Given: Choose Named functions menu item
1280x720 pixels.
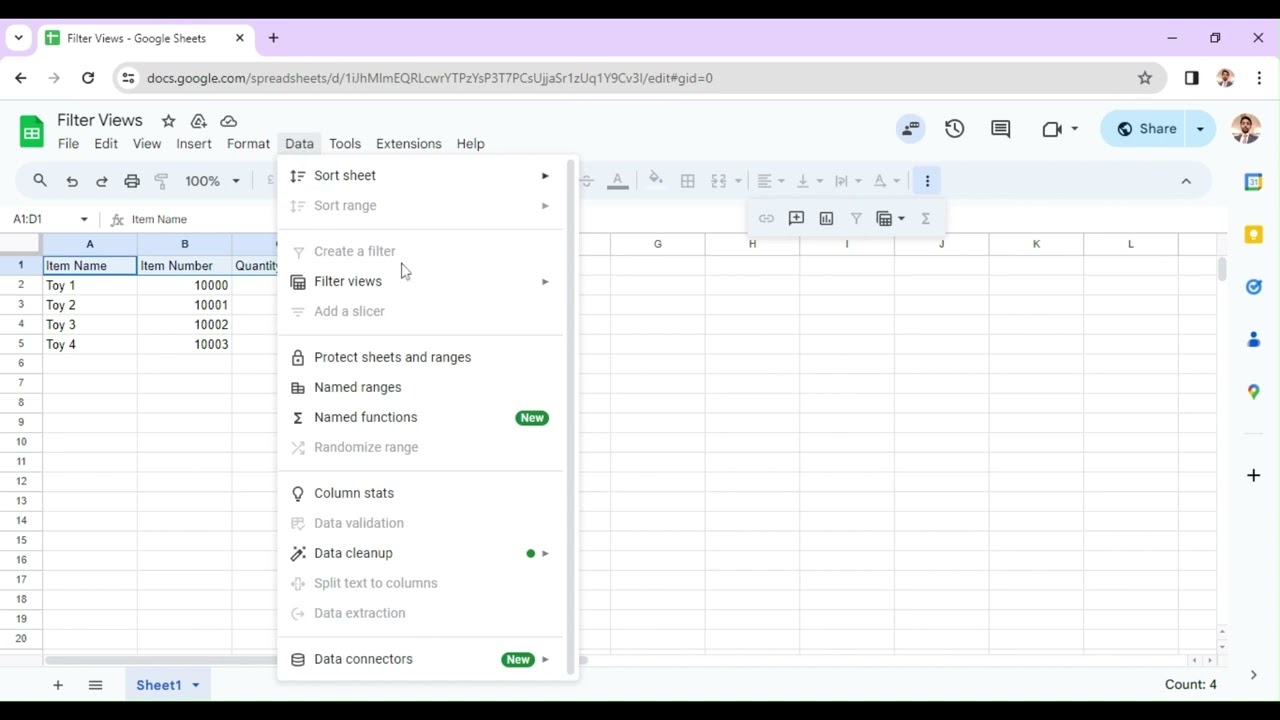Looking at the screenshot, I should (421, 417).
